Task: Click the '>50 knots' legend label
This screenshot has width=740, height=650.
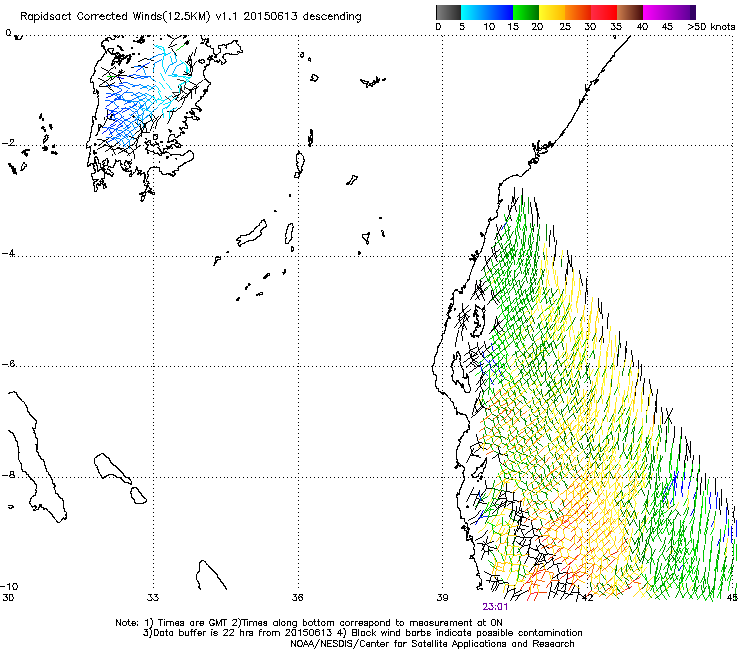Action: (x=711, y=27)
